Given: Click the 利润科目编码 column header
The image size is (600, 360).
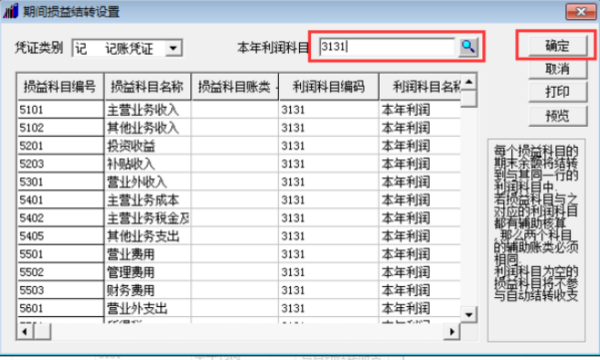Looking at the screenshot, I should 329,87.
